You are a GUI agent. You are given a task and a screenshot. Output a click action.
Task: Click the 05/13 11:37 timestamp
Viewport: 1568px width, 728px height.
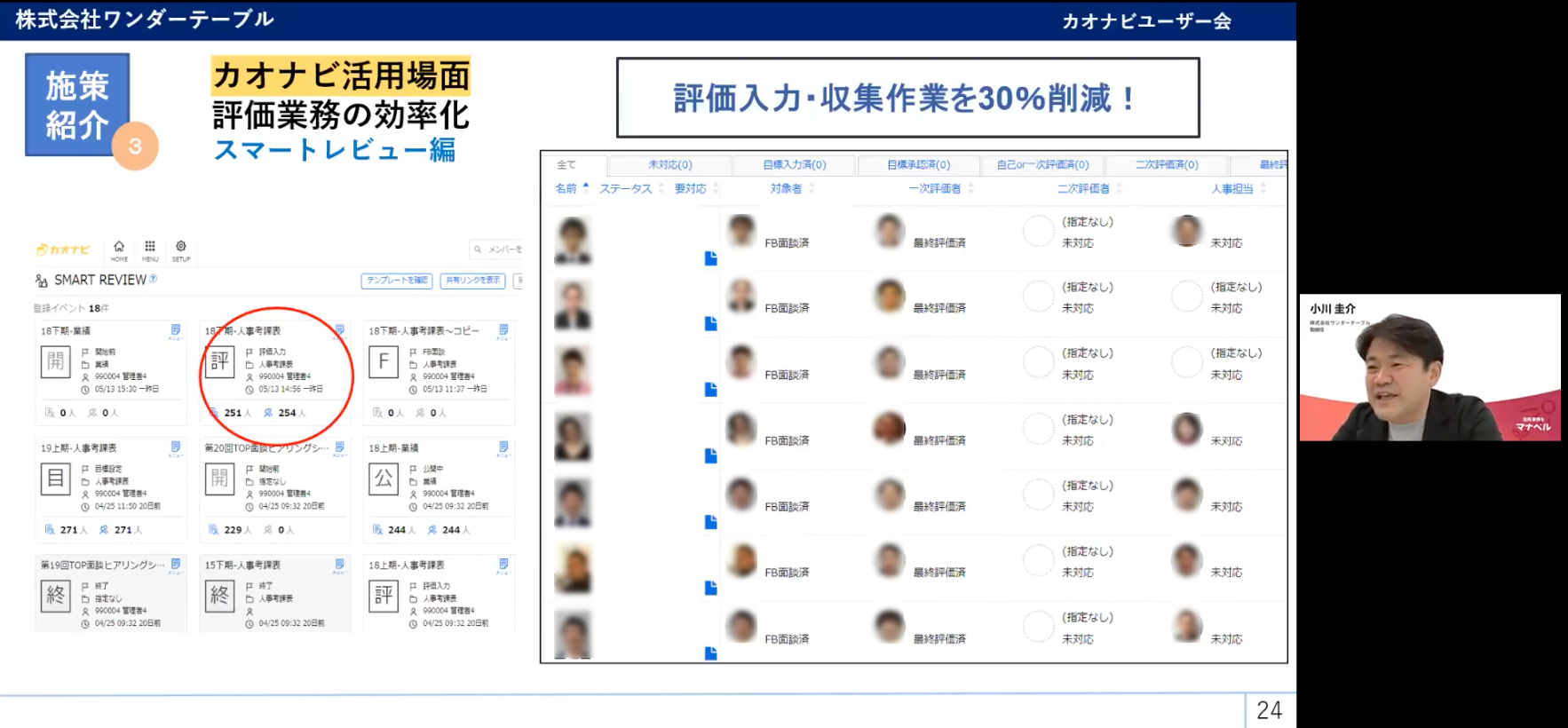[x=455, y=389]
